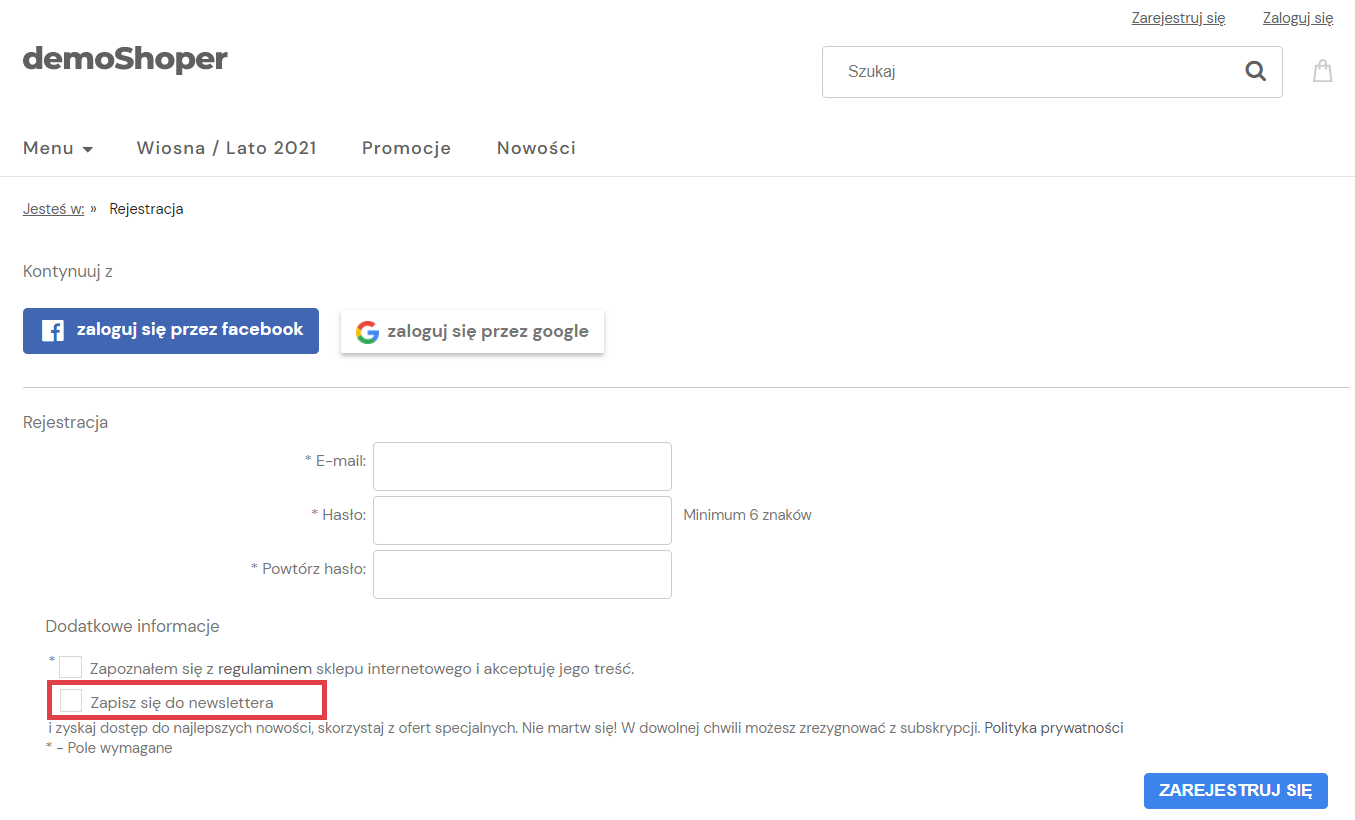Click the 'zaloguj się przez facebook' button
Screen dimensions: 1355x820
click(x=170, y=330)
